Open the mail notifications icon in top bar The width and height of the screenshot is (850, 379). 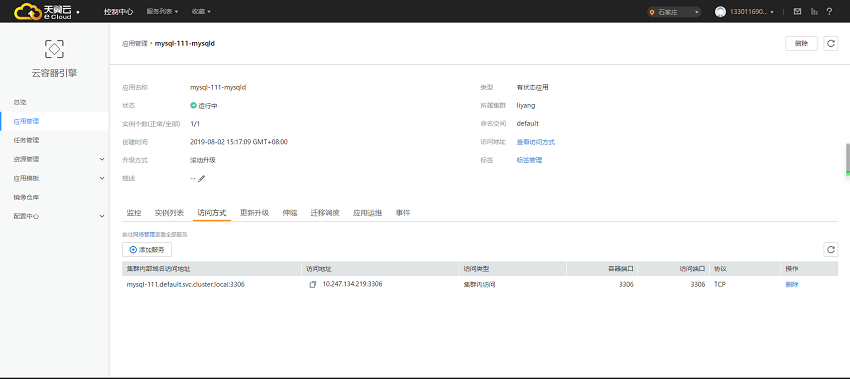pyautogui.click(x=797, y=11)
